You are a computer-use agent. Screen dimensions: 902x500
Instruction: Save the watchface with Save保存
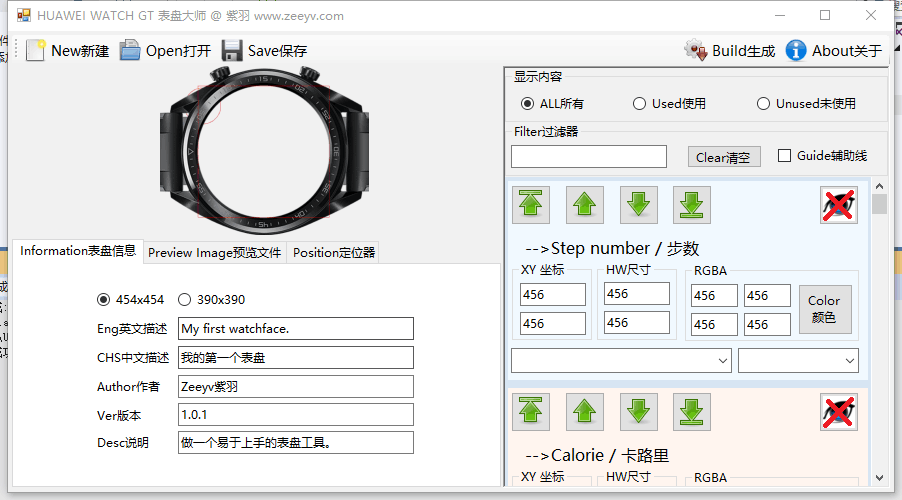click(x=232, y=51)
